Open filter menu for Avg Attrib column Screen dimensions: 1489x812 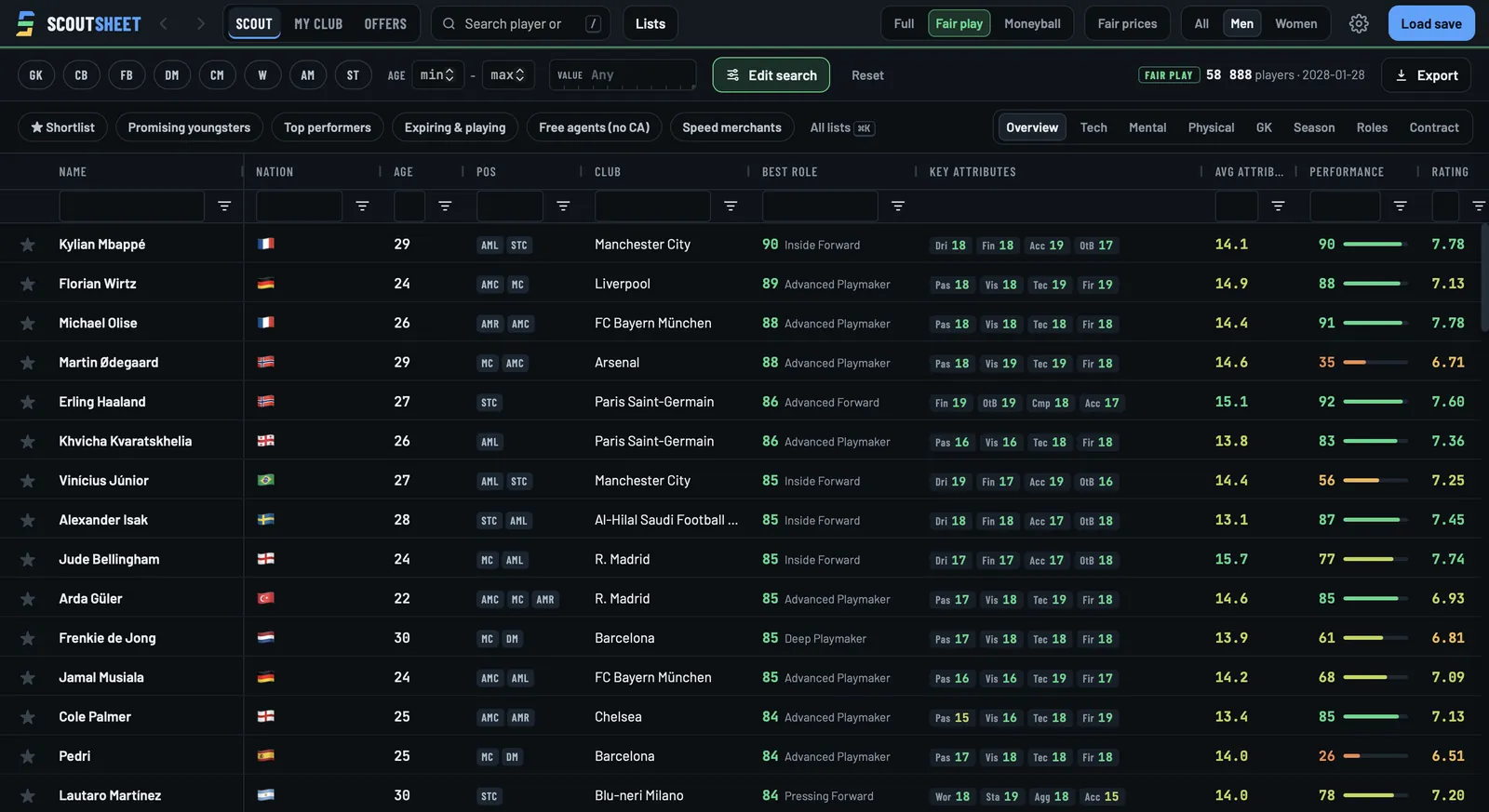pos(1278,206)
